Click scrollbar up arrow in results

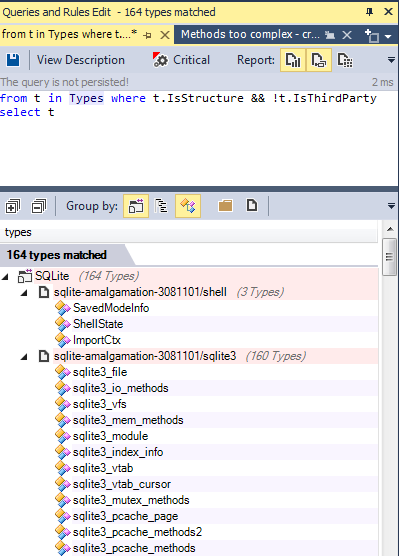(x=390, y=229)
